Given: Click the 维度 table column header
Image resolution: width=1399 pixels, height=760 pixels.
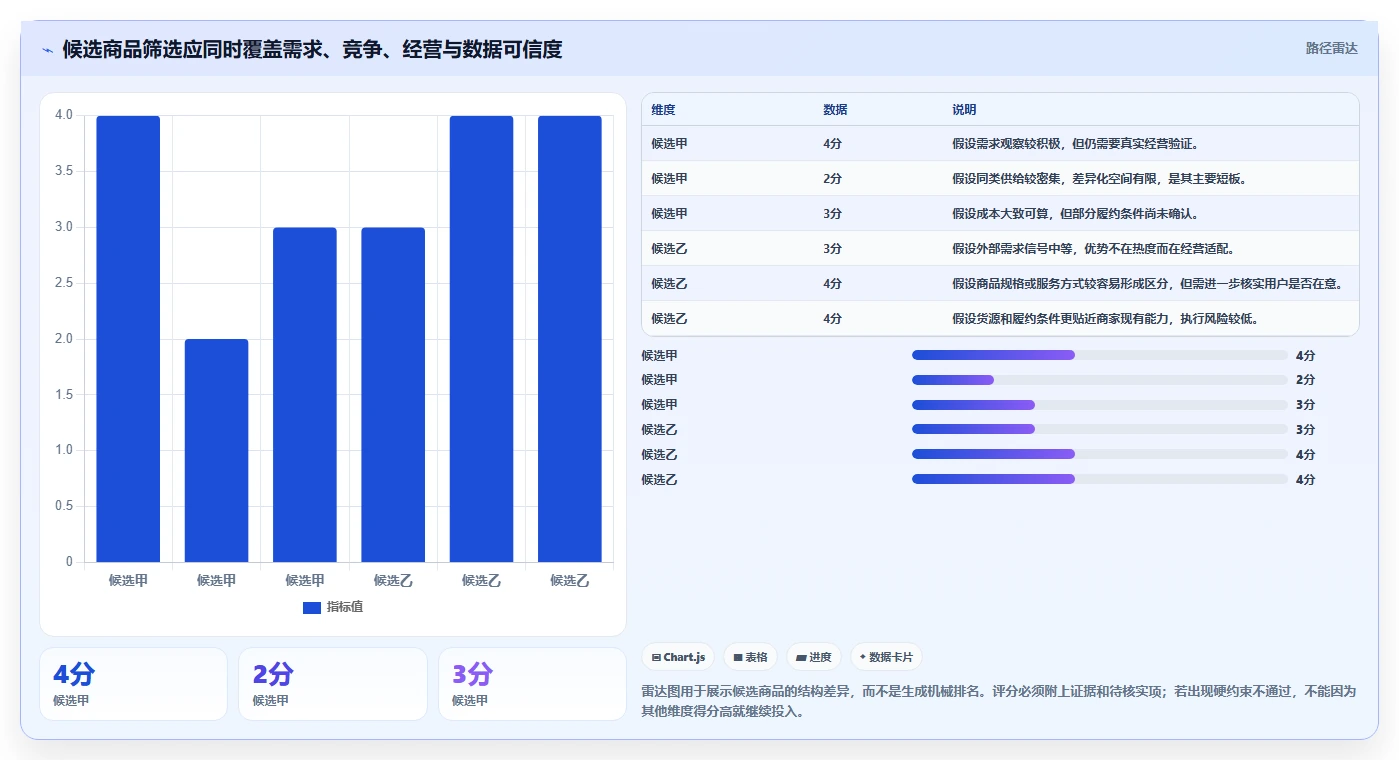Looking at the screenshot, I should tap(663, 109).
